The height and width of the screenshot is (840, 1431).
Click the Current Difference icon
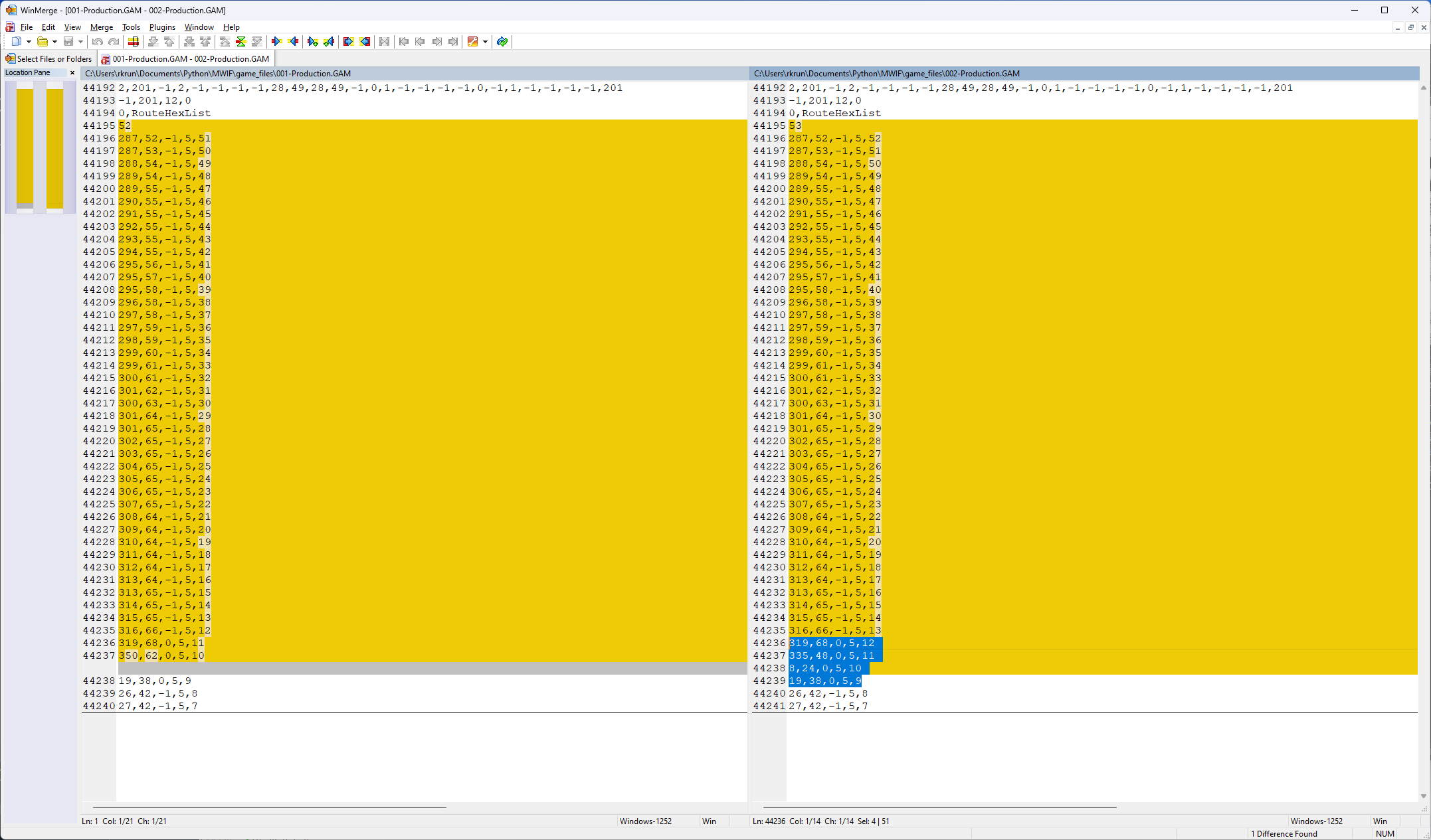241,42
